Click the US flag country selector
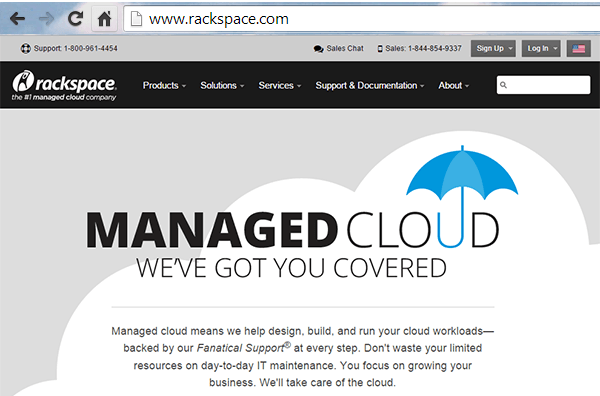The image size is (600, 396). click(579, 49)
